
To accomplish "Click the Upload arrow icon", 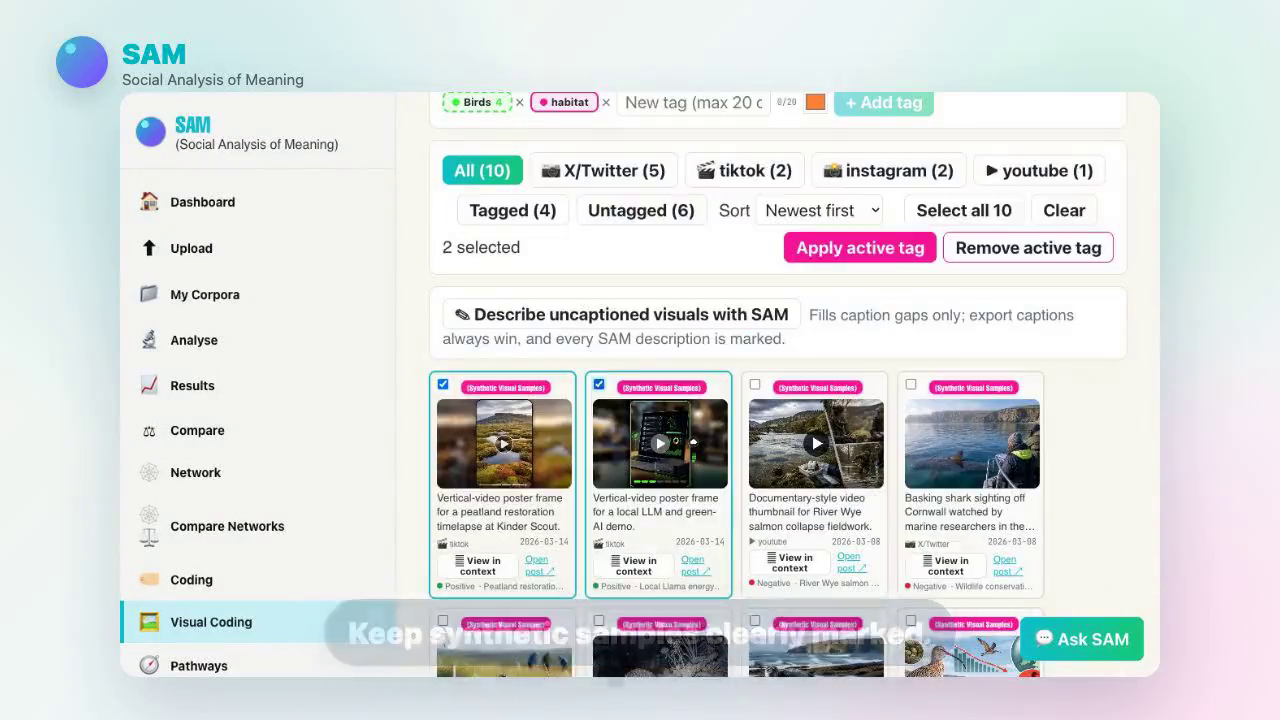I will click(x=149, y=248).
